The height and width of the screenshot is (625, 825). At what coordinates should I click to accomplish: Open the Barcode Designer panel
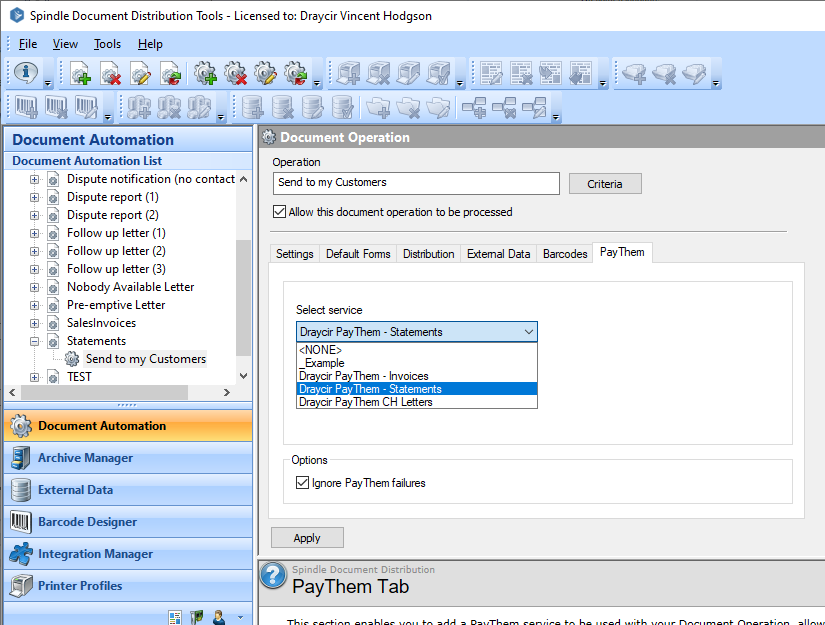[x=128, y=522]
